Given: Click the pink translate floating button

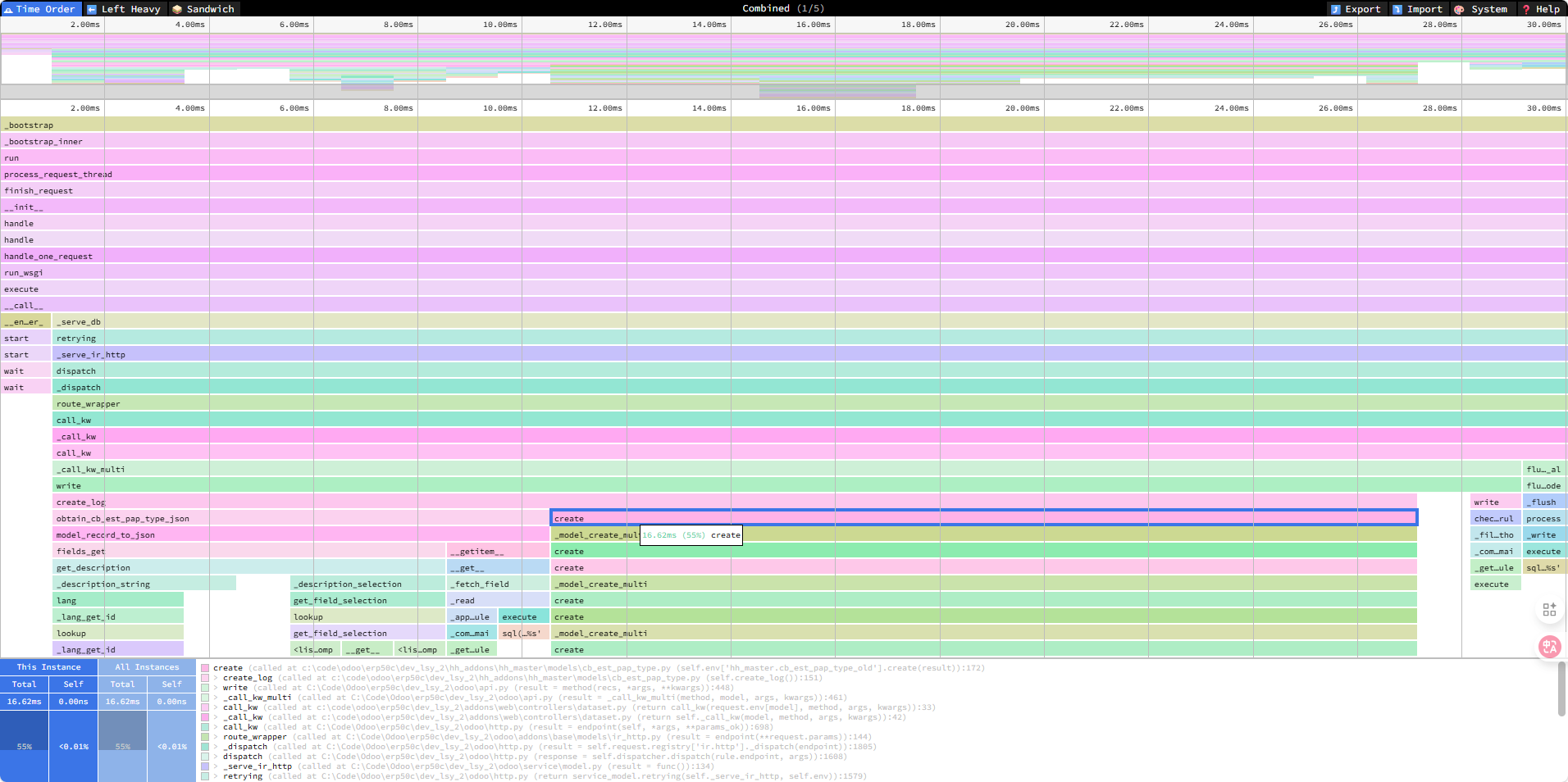Looking at the screenshot, I should click(x=1550, y=647).
